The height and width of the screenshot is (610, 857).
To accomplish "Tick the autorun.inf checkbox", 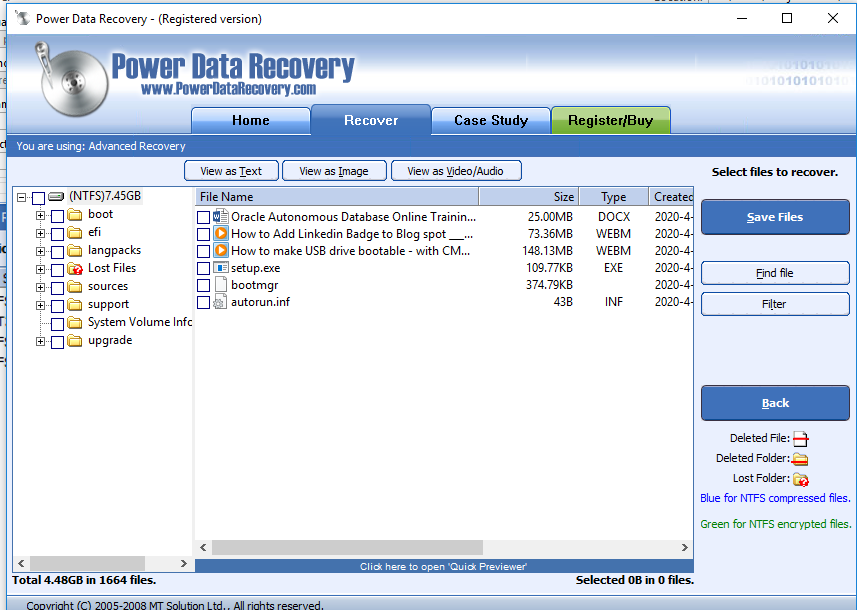I will coord(203,302).
